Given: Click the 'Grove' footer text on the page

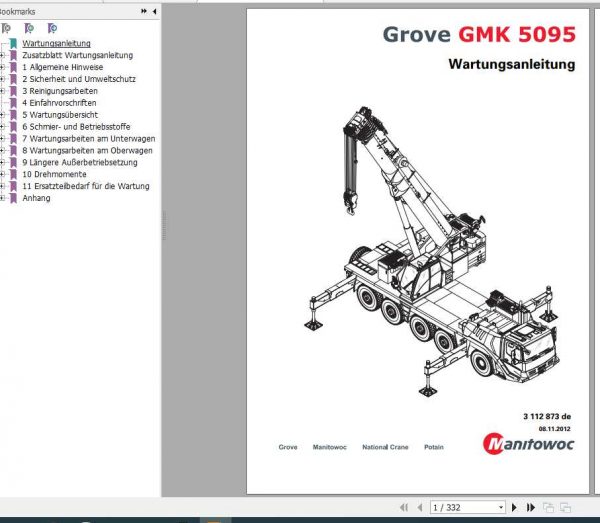Looking at the screenshot, I should point(288,447).
